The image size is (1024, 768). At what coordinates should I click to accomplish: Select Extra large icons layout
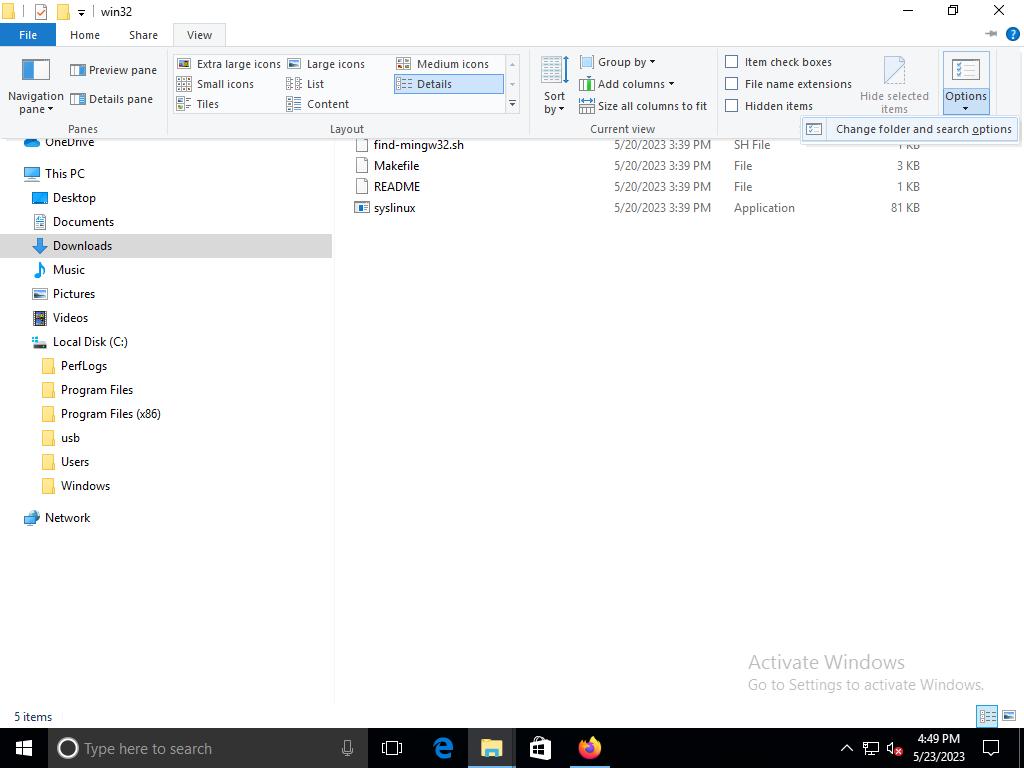(x=229, y=64)
